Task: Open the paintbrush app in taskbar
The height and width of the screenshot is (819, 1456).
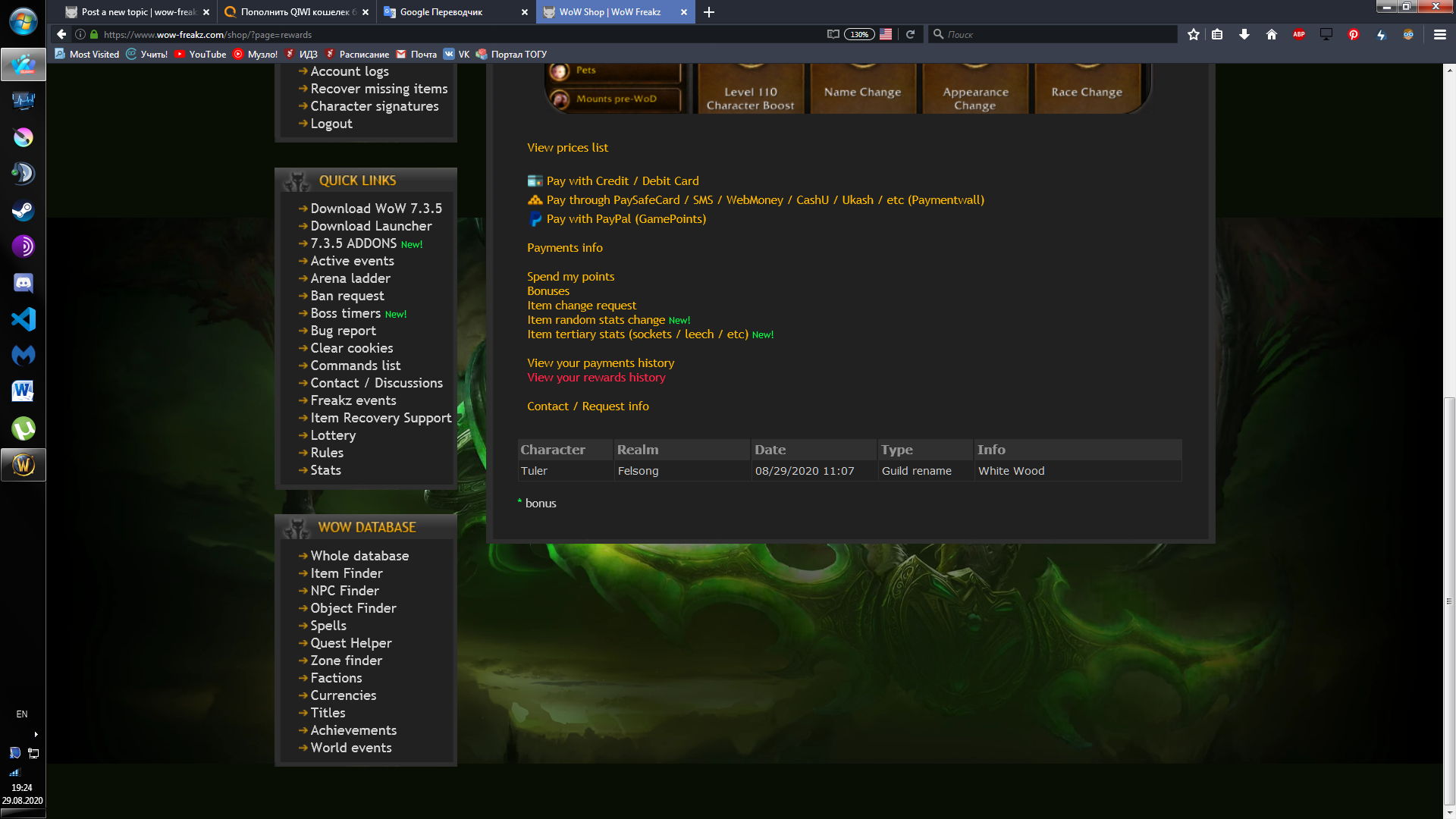Action: [x=23, y=137]
